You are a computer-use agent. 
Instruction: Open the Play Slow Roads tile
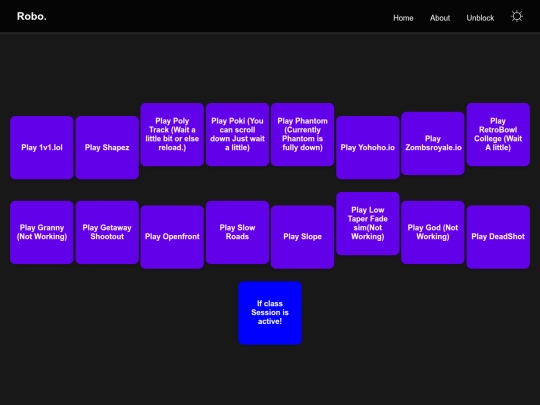click(x=237, y=232)
